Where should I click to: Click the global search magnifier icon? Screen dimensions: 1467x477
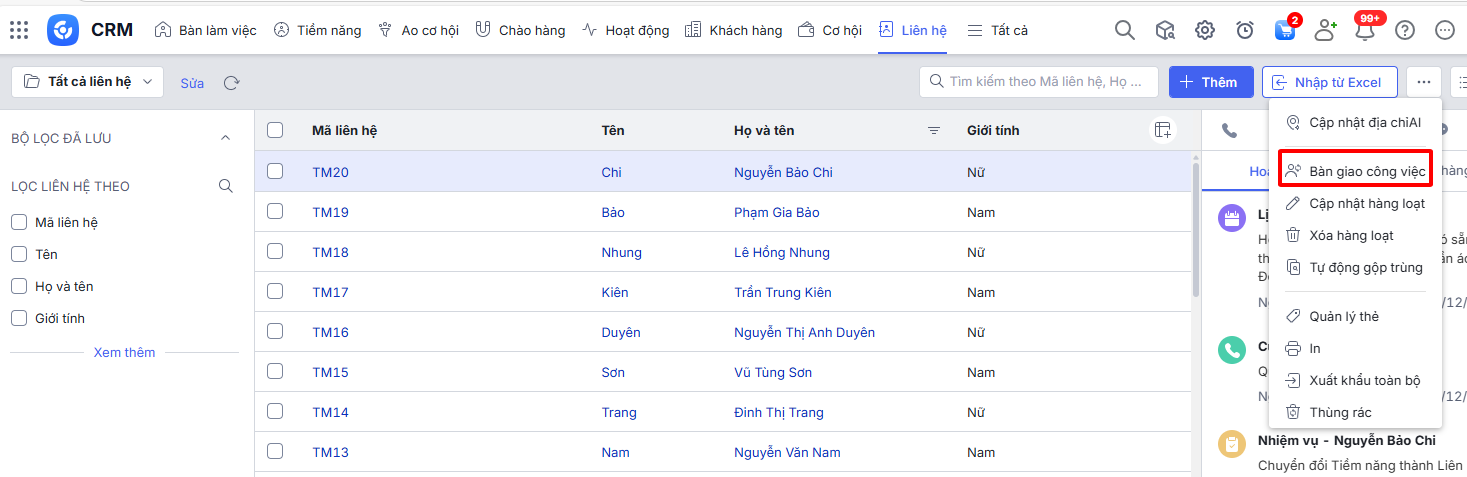point(1125,30)
